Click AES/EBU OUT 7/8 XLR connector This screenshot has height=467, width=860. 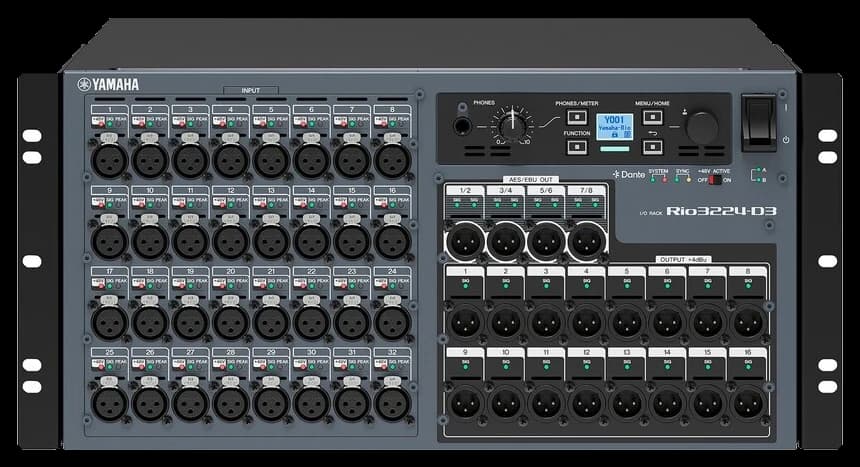coord(587,241)
